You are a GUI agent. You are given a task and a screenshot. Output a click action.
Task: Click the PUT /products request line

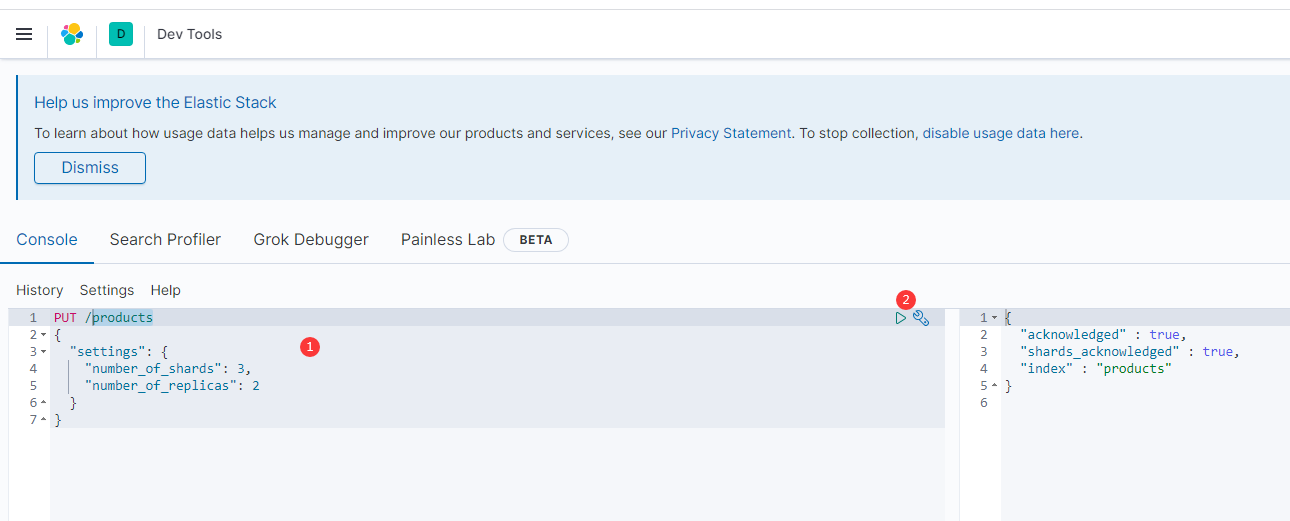click(x=104, y=318)
